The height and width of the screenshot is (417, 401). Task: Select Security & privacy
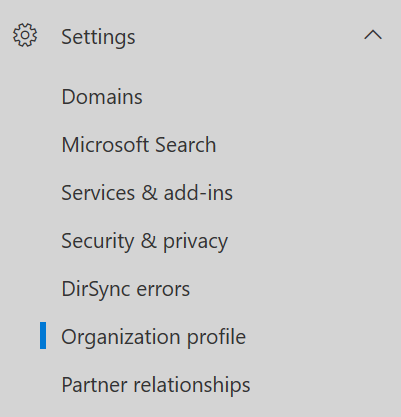(x=145, y=242)
